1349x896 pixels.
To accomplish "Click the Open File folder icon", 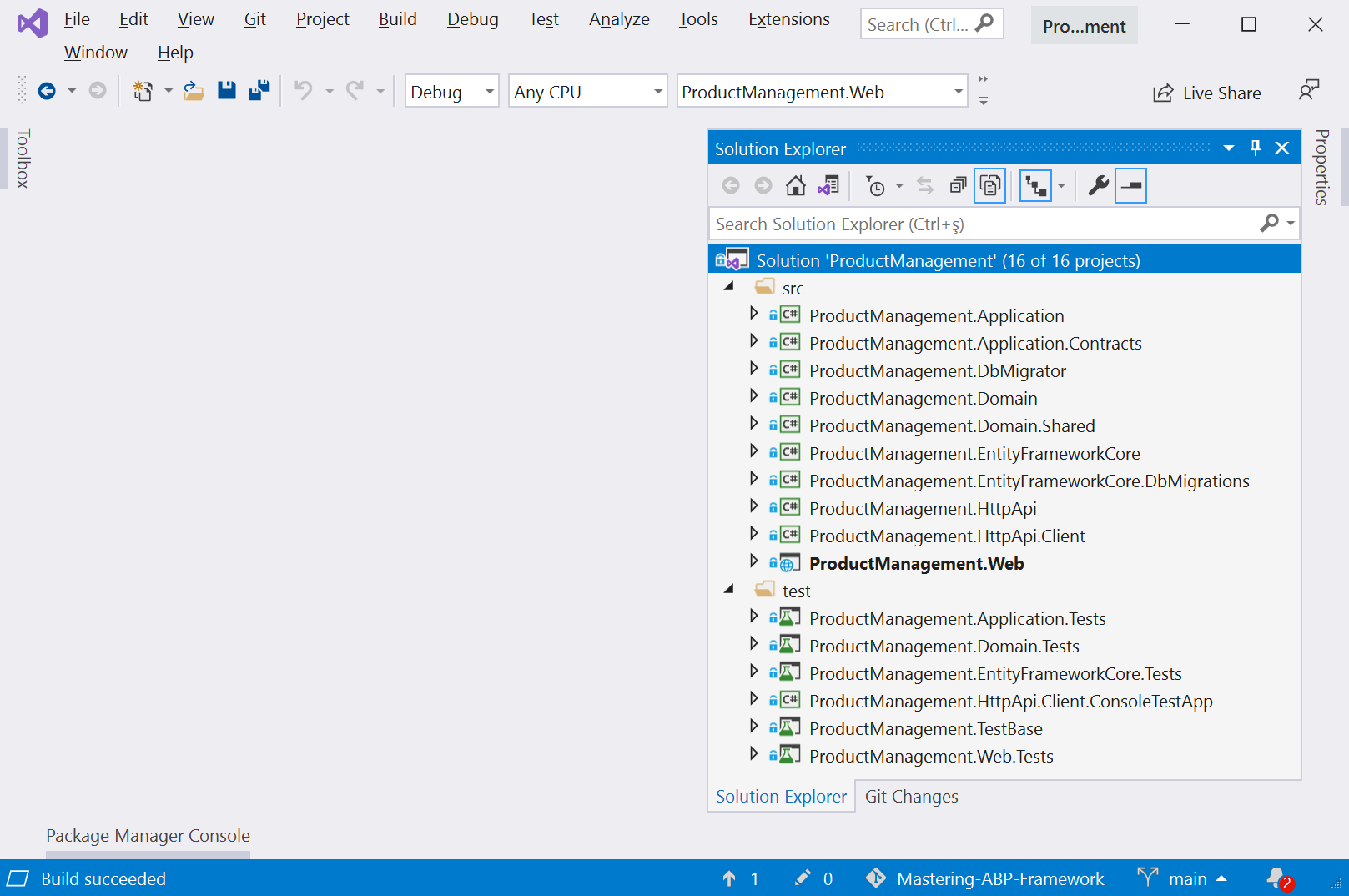I will click(x=194, y=91).
